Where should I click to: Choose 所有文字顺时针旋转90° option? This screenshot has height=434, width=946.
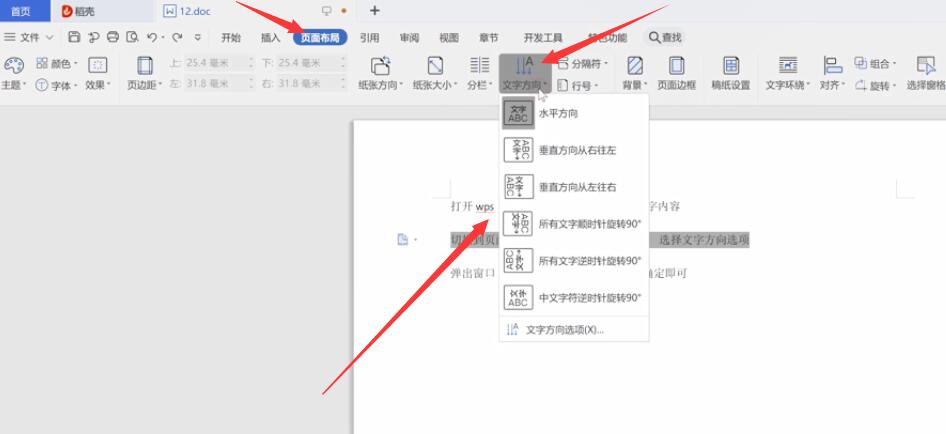coord(574,224)
